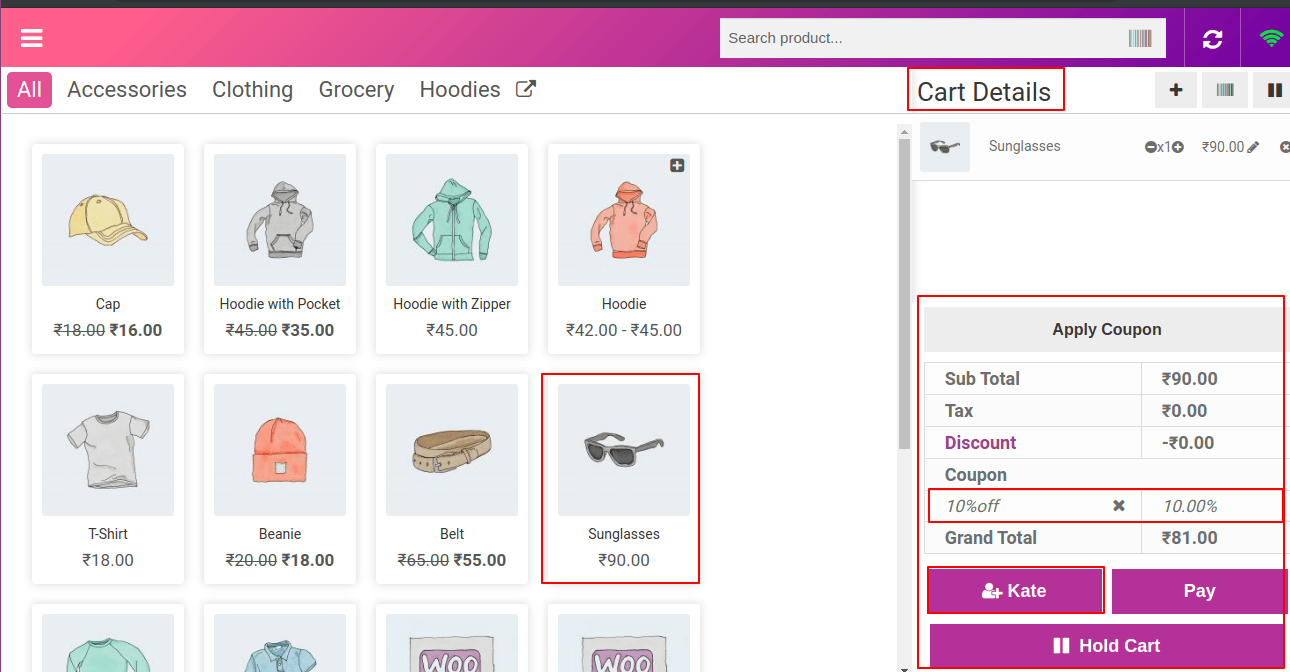Open Hoodies category via external link icon
The image size is (1290, 672).
tap(524, 88)
